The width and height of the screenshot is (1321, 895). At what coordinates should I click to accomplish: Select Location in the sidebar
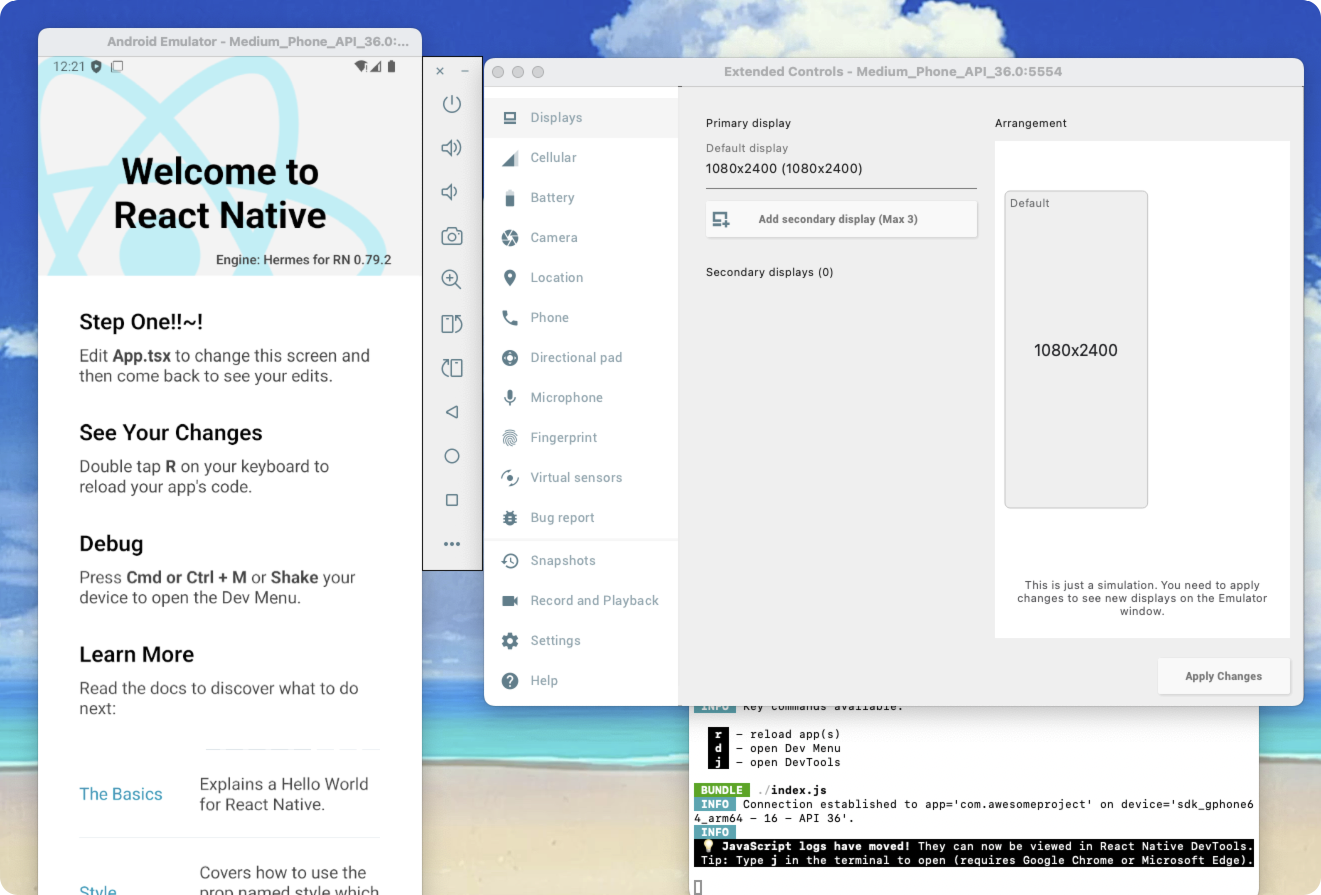coord(556,278)
